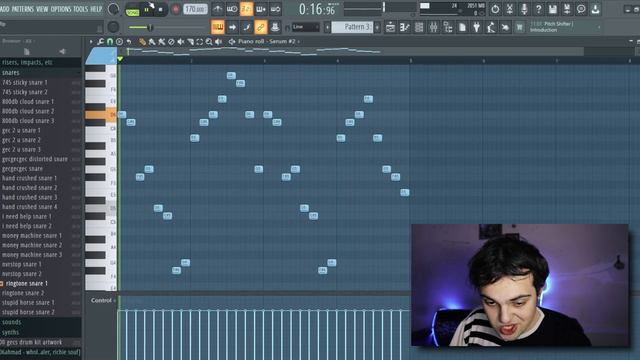Open the chat bubble icon in top toolbar
The height and width of the screenshot is (360, 640).
coord(581,9)
